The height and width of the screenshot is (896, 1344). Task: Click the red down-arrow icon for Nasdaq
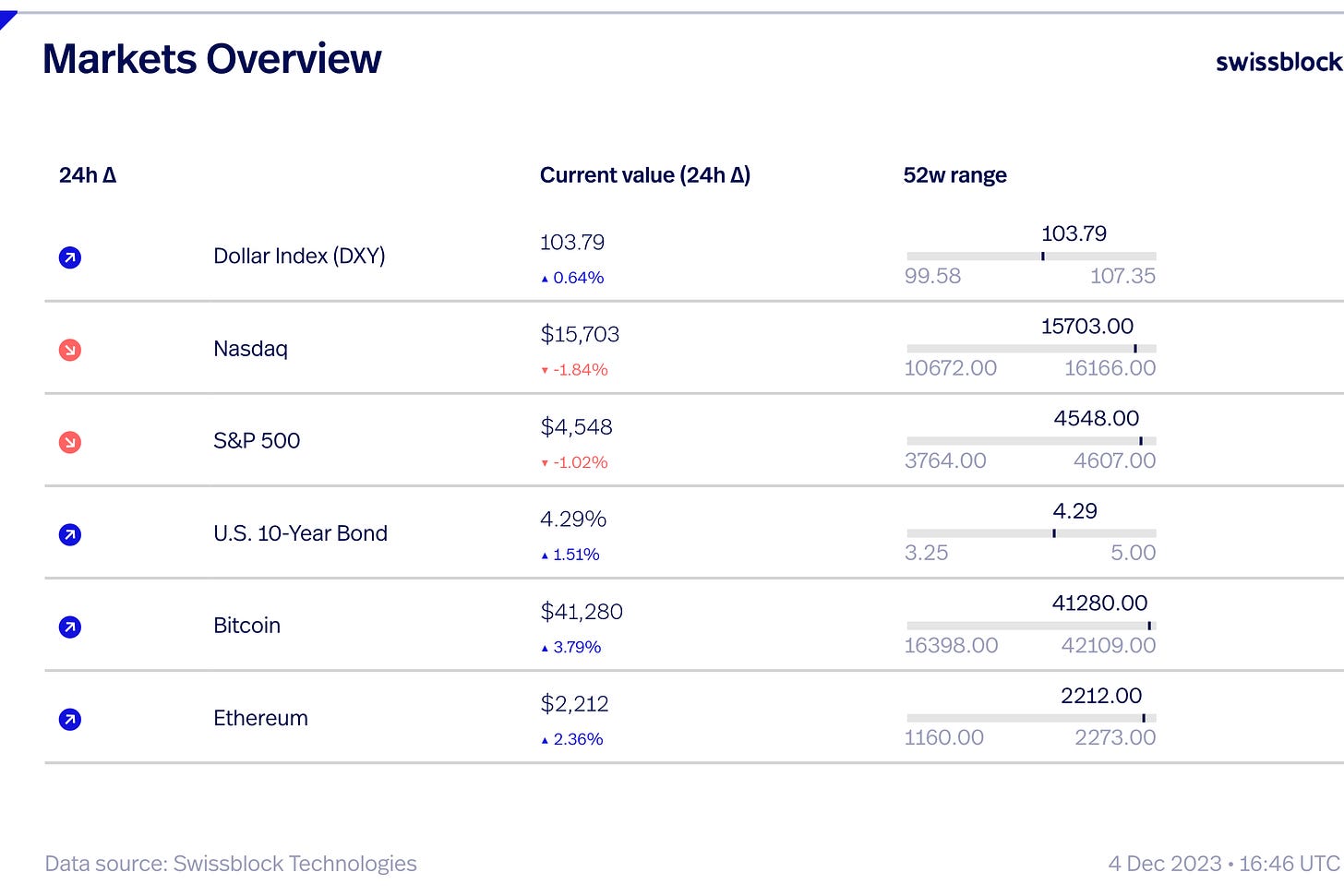[x=70, y=350]
